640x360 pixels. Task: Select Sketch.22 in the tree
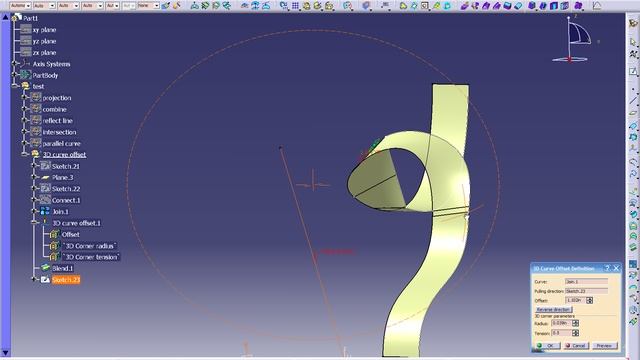tap(66, 189)
